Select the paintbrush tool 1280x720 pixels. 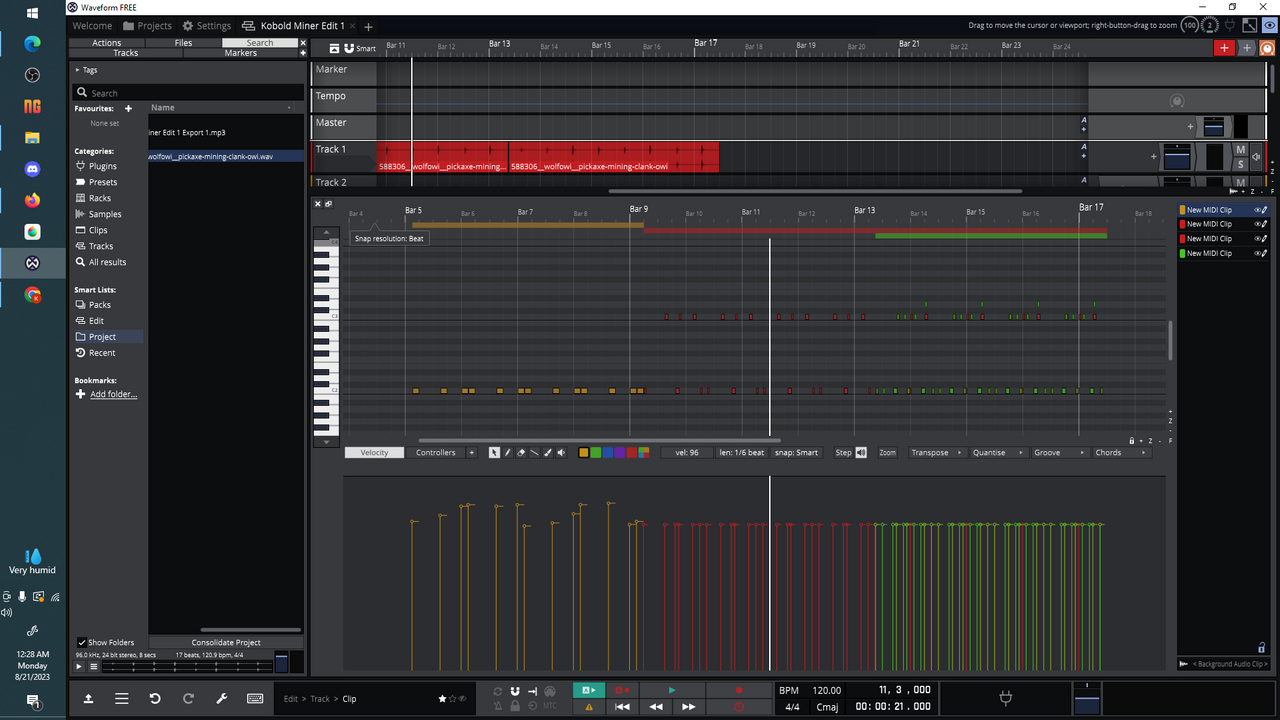tap(546, 453)
